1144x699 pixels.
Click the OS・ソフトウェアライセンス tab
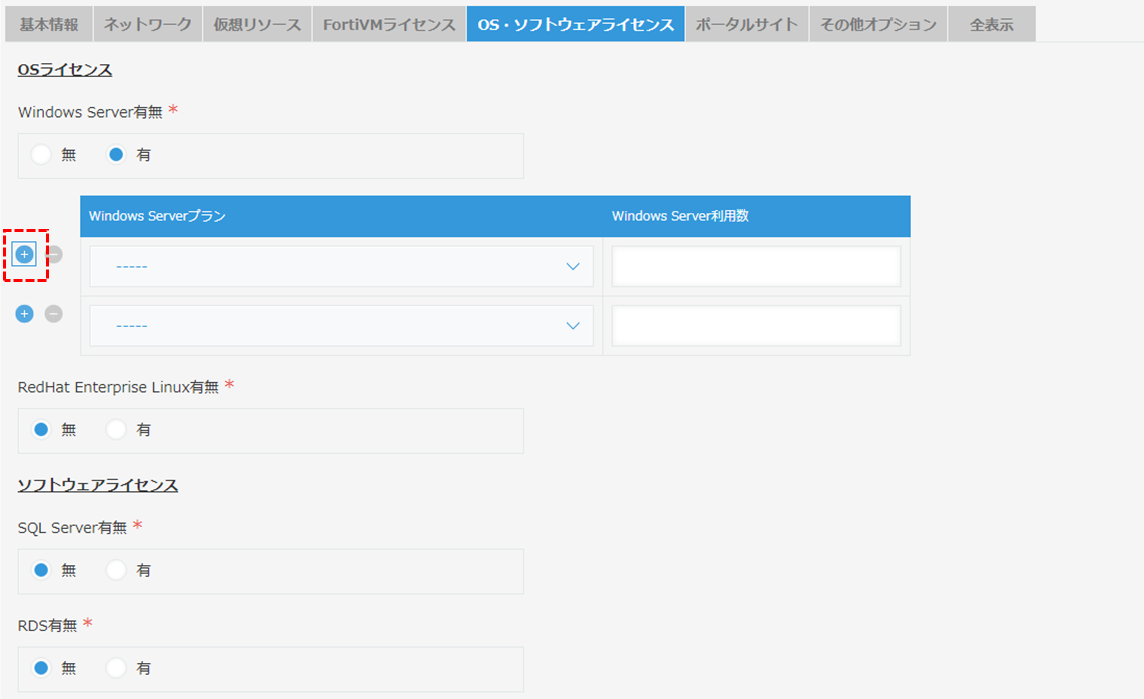click(x=576, y=24)
